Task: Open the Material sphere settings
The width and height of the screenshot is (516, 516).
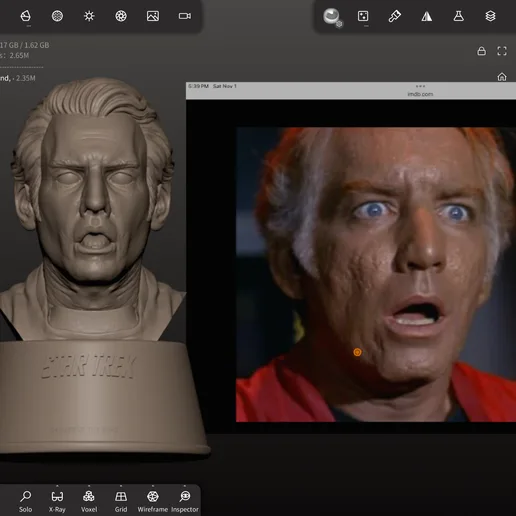Action: point(332,17)
